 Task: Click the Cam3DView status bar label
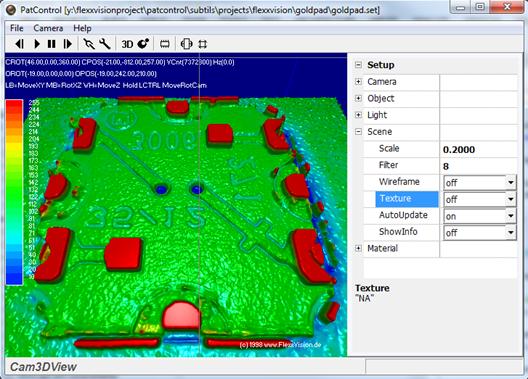pos(43,367)
